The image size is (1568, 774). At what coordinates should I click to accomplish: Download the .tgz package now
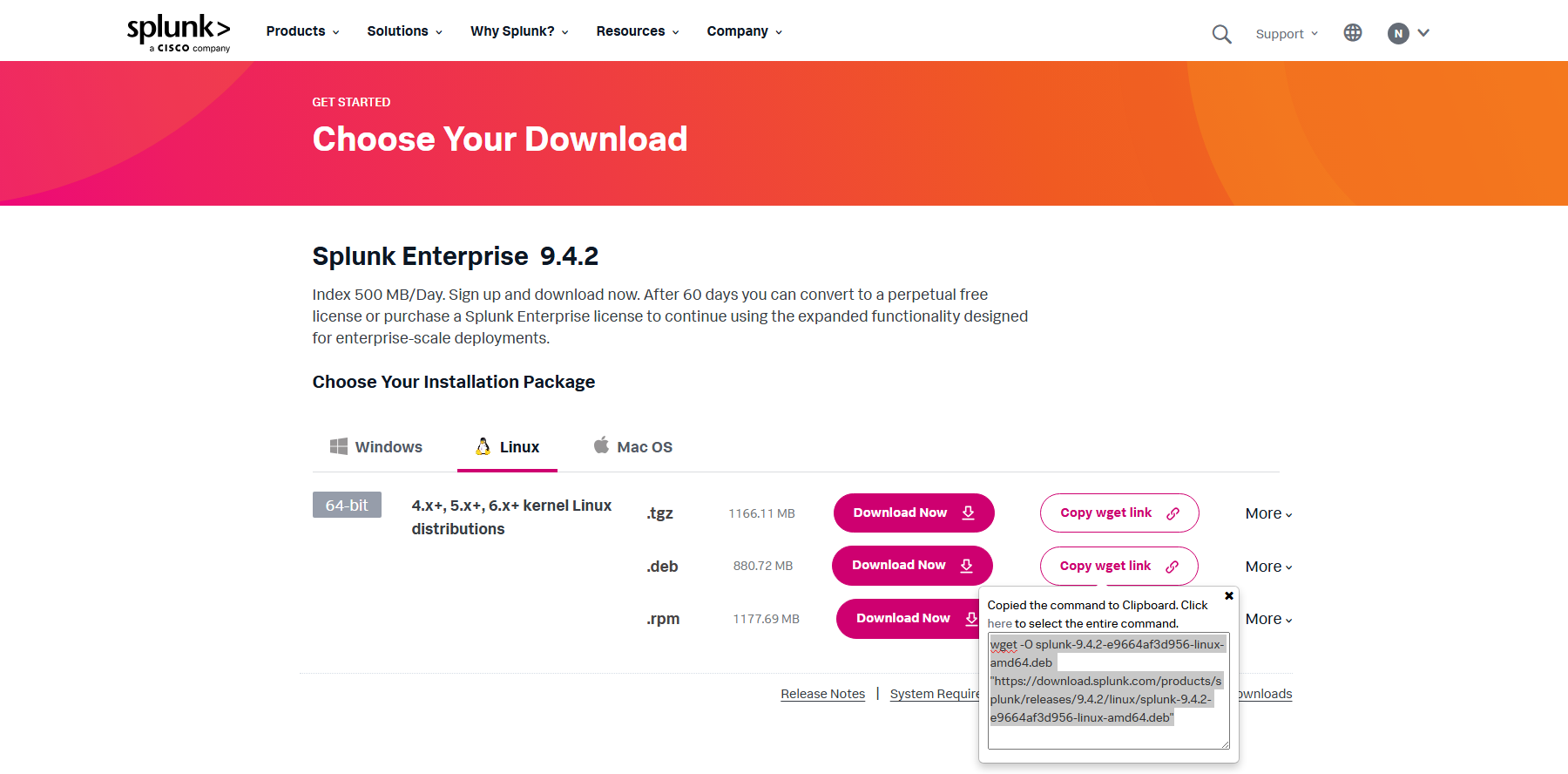914,513
